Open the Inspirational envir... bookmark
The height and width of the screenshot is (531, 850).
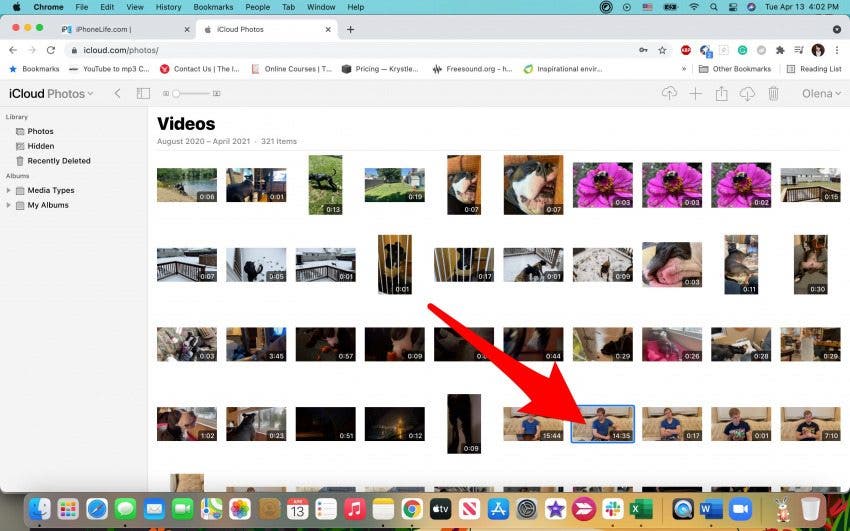point(563,69)
